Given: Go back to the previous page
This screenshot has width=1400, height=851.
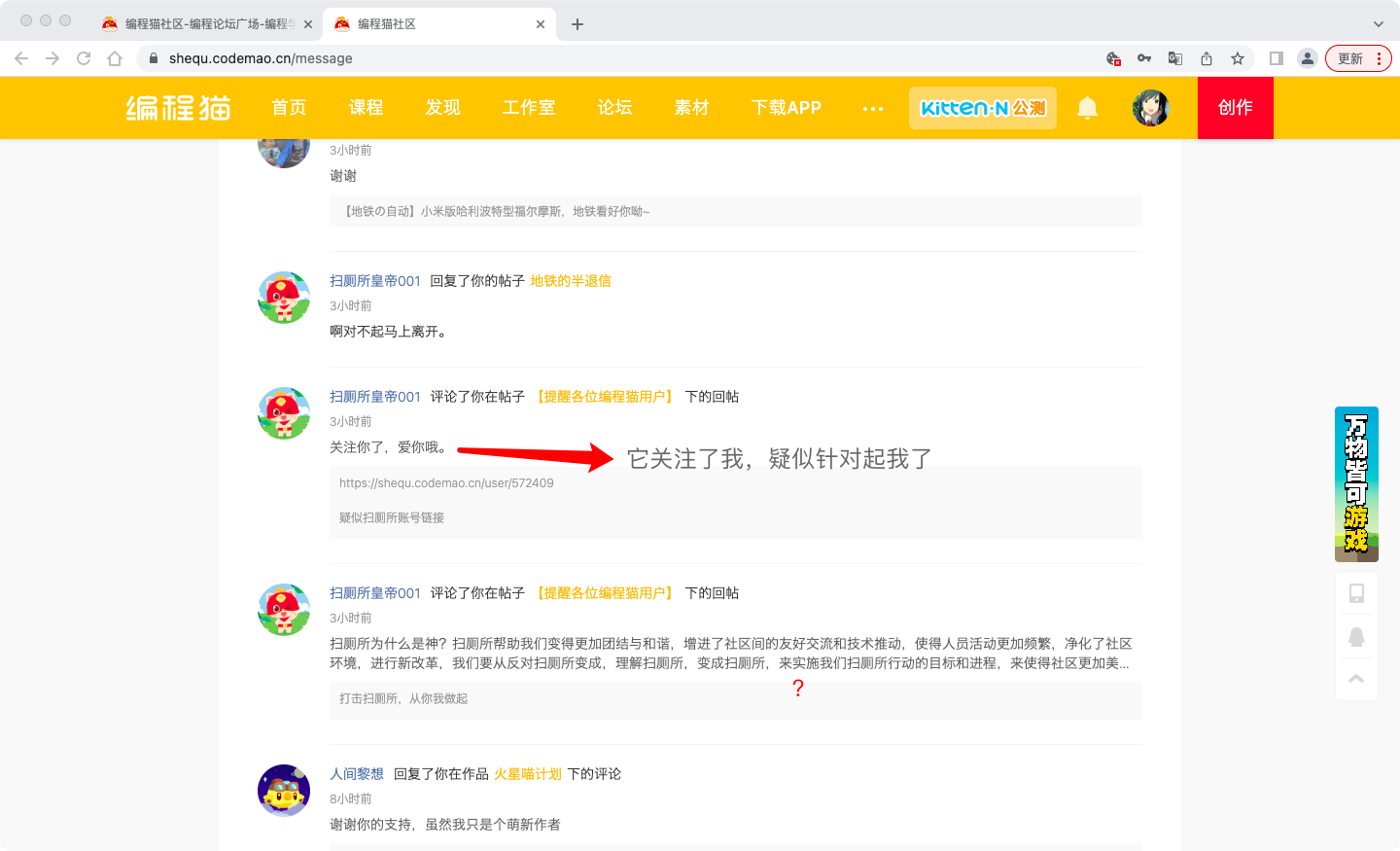Looking at the screenshot, I should pos(21,58).
